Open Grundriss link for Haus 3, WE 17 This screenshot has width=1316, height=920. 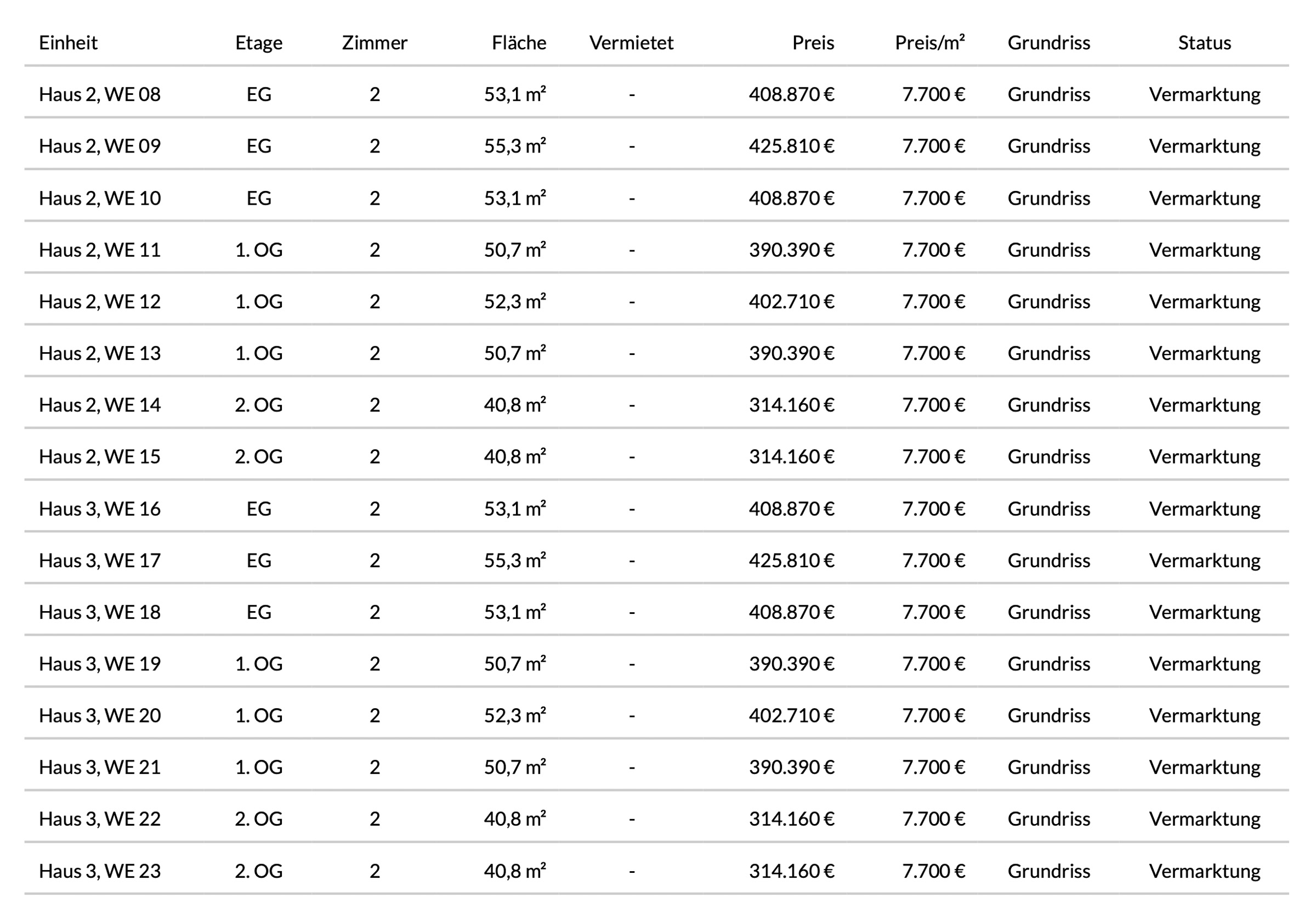pyautogui.click(x=1048, y=560)
